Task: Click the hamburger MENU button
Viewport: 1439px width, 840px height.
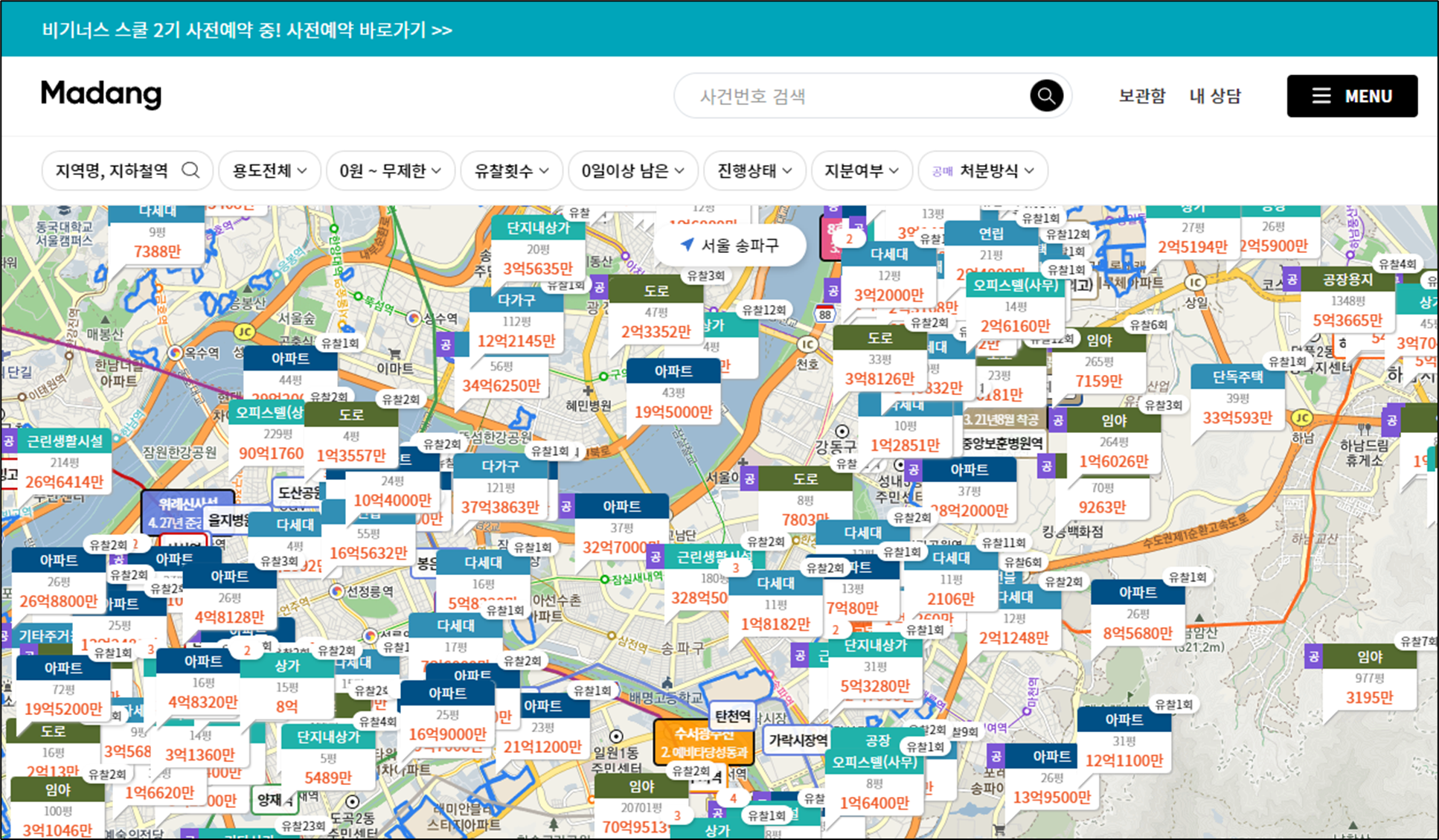Action: (1351, 96)
